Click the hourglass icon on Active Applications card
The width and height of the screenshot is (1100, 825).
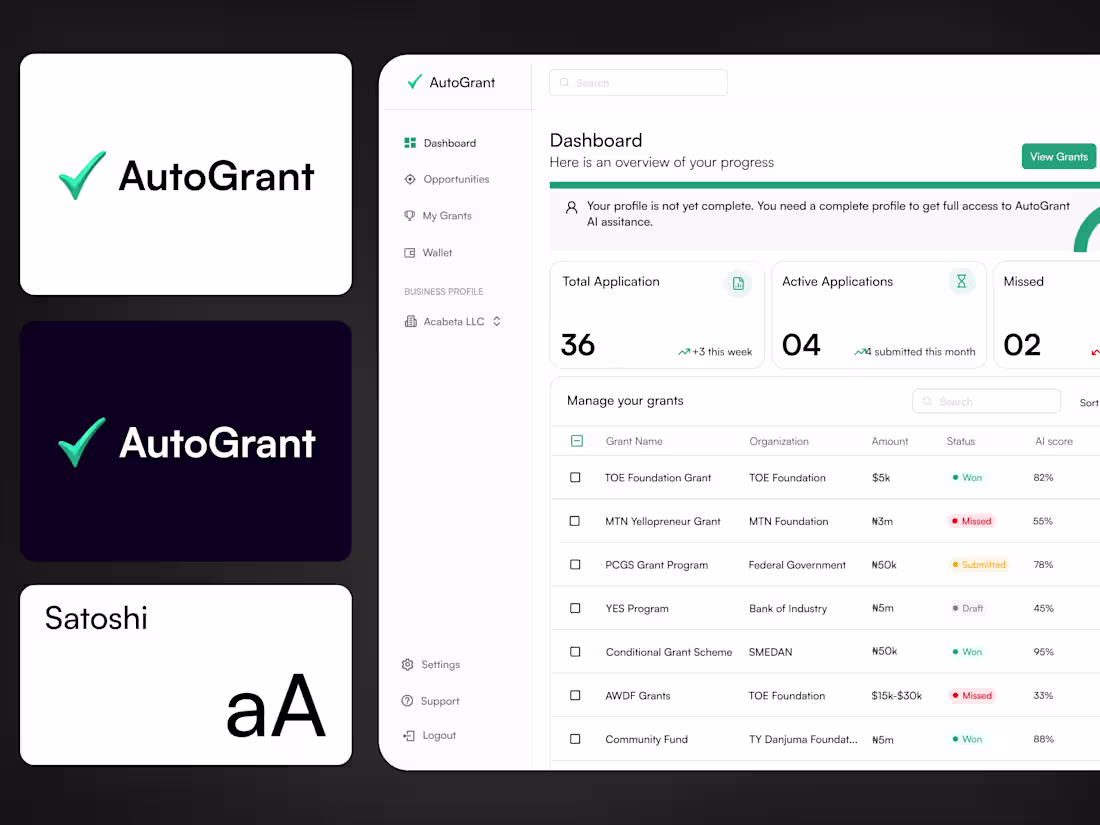(961, 281)
